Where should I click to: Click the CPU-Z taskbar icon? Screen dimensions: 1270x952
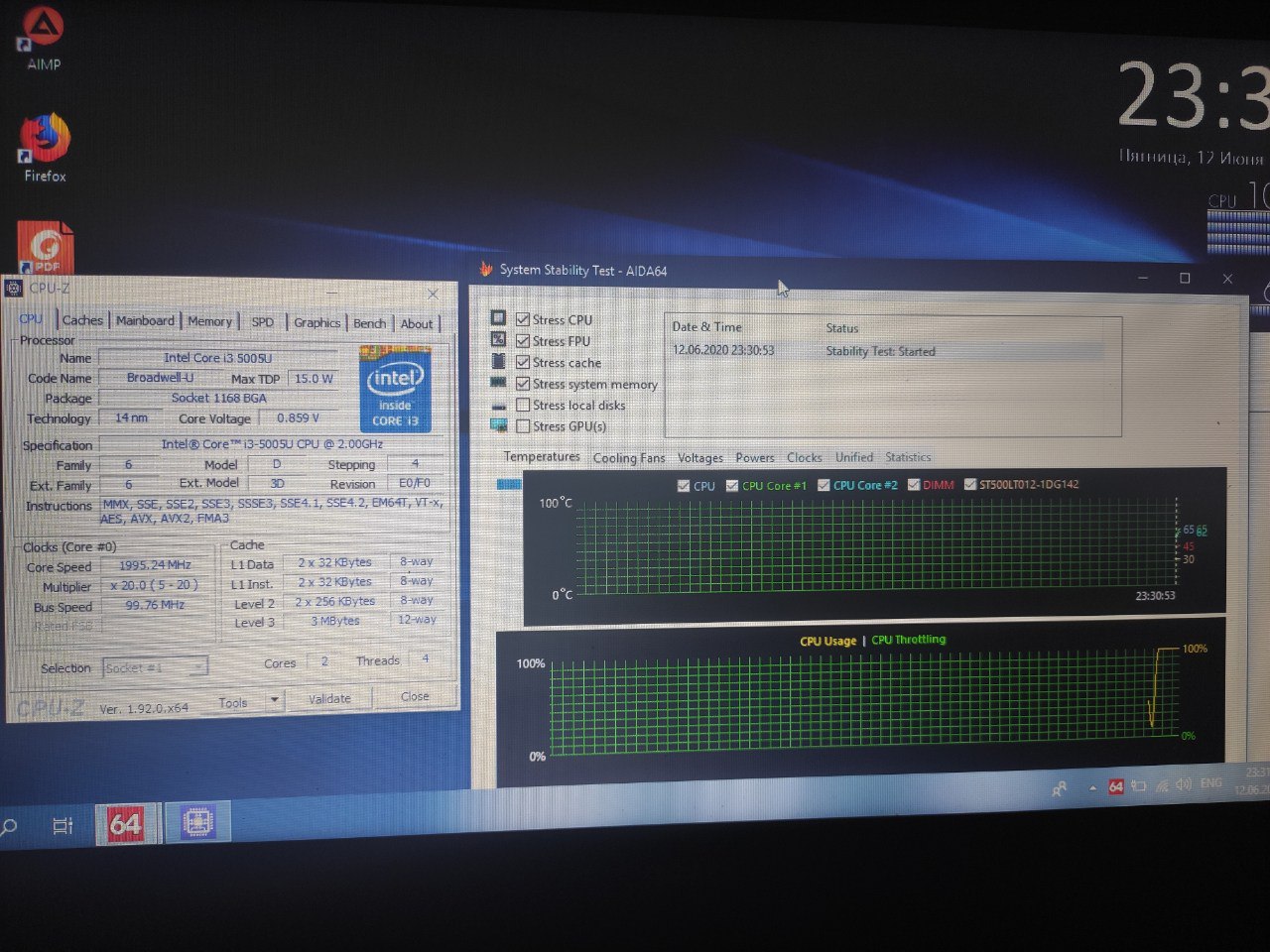[x=198, y=823]
